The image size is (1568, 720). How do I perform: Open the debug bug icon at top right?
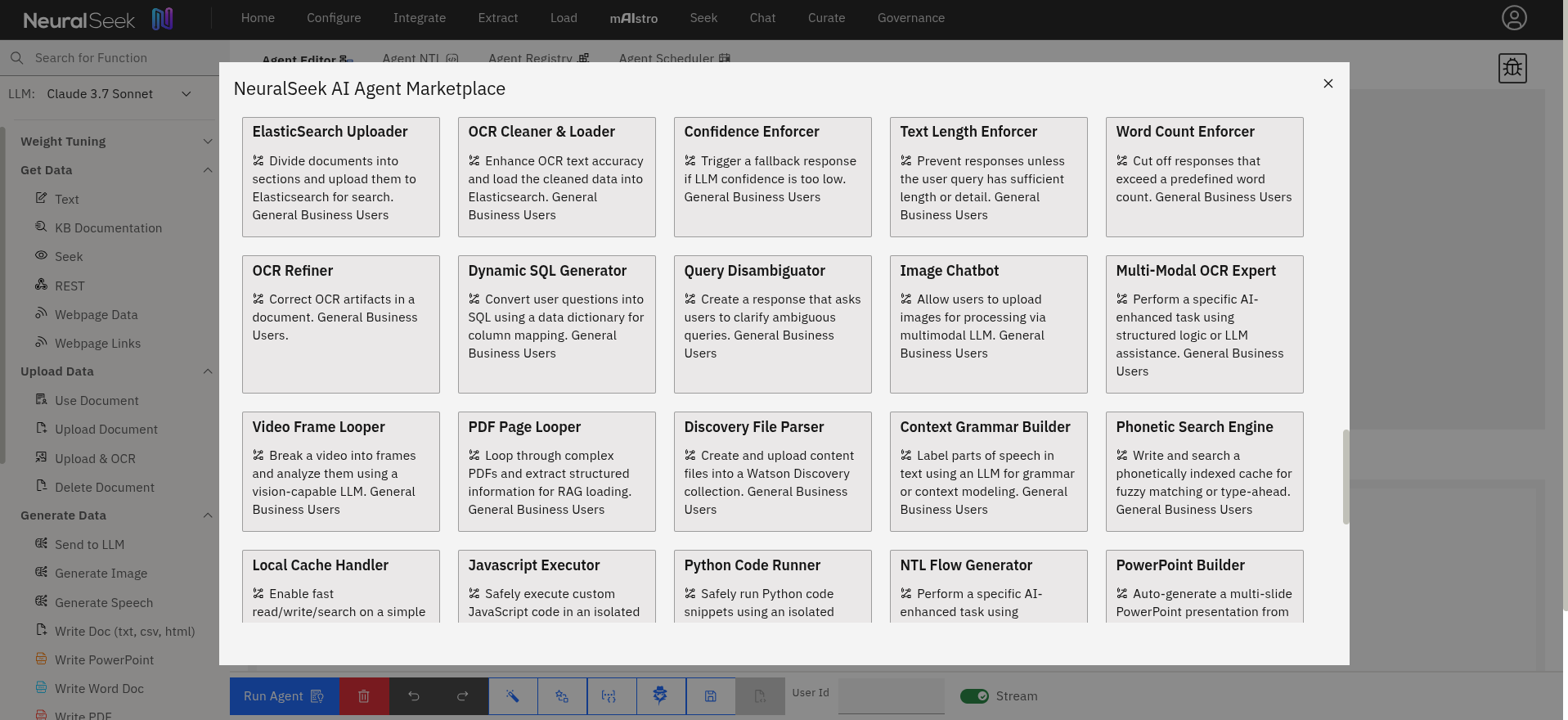coord(1512,68)
